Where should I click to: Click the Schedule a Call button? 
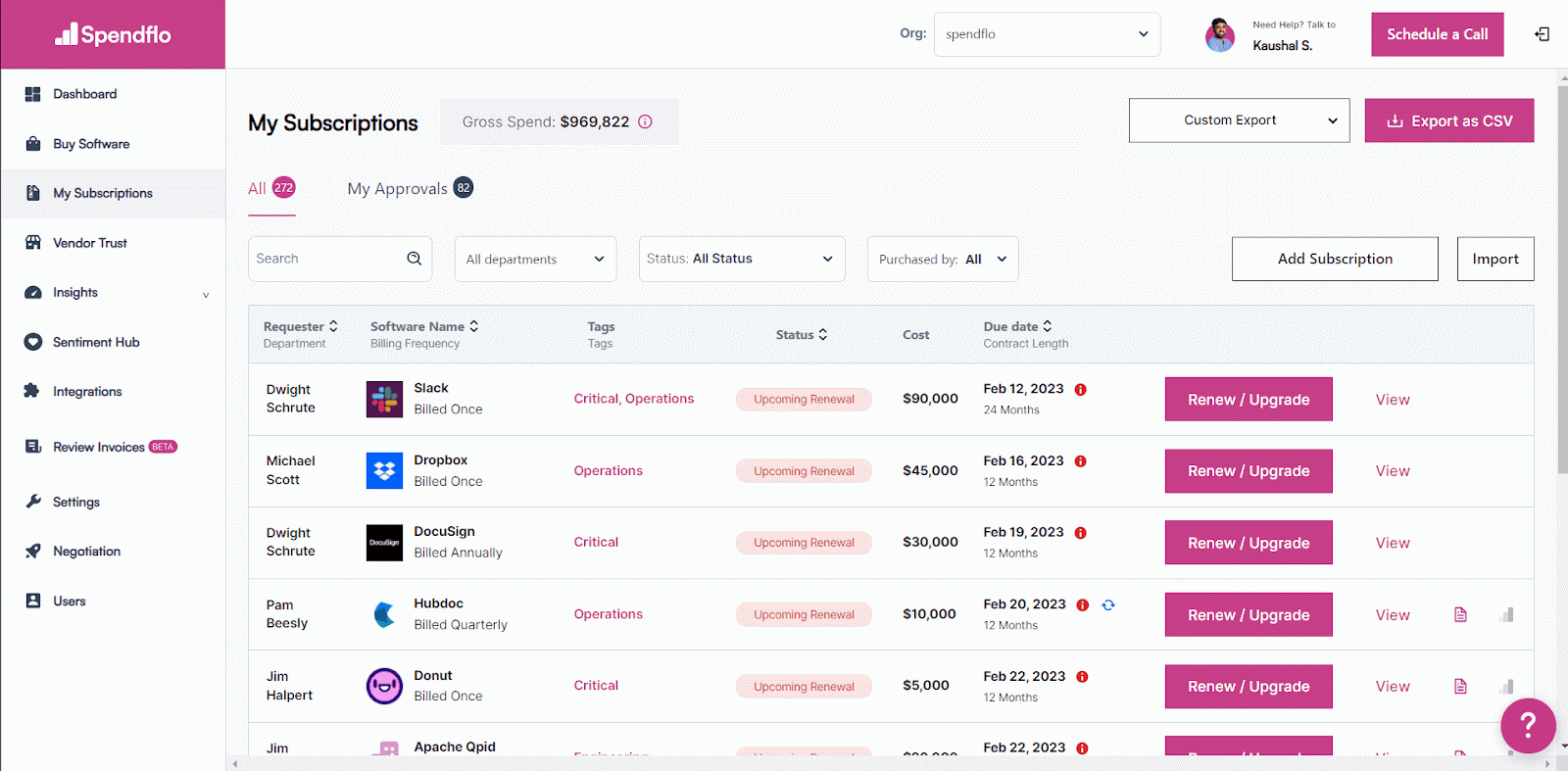(1437, 34)
